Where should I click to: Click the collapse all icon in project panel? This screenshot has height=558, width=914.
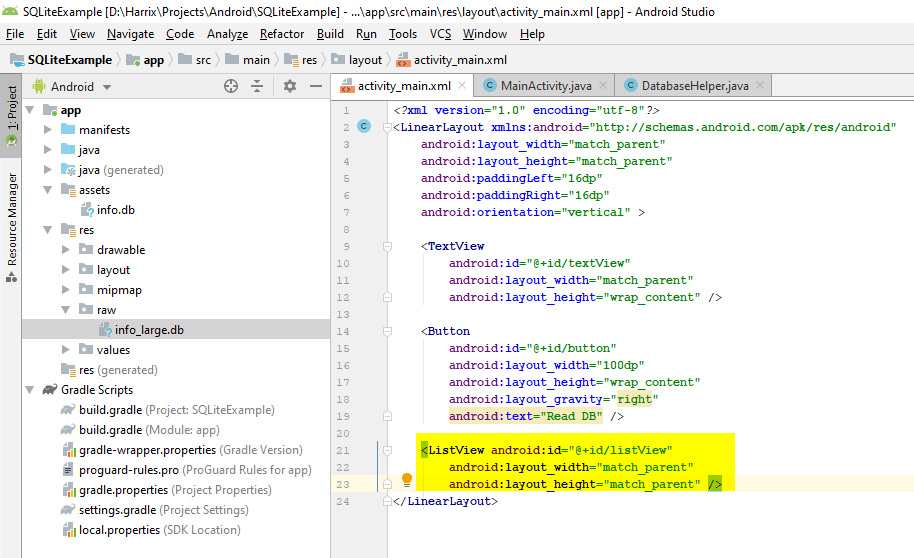click(x=257, y=87)
